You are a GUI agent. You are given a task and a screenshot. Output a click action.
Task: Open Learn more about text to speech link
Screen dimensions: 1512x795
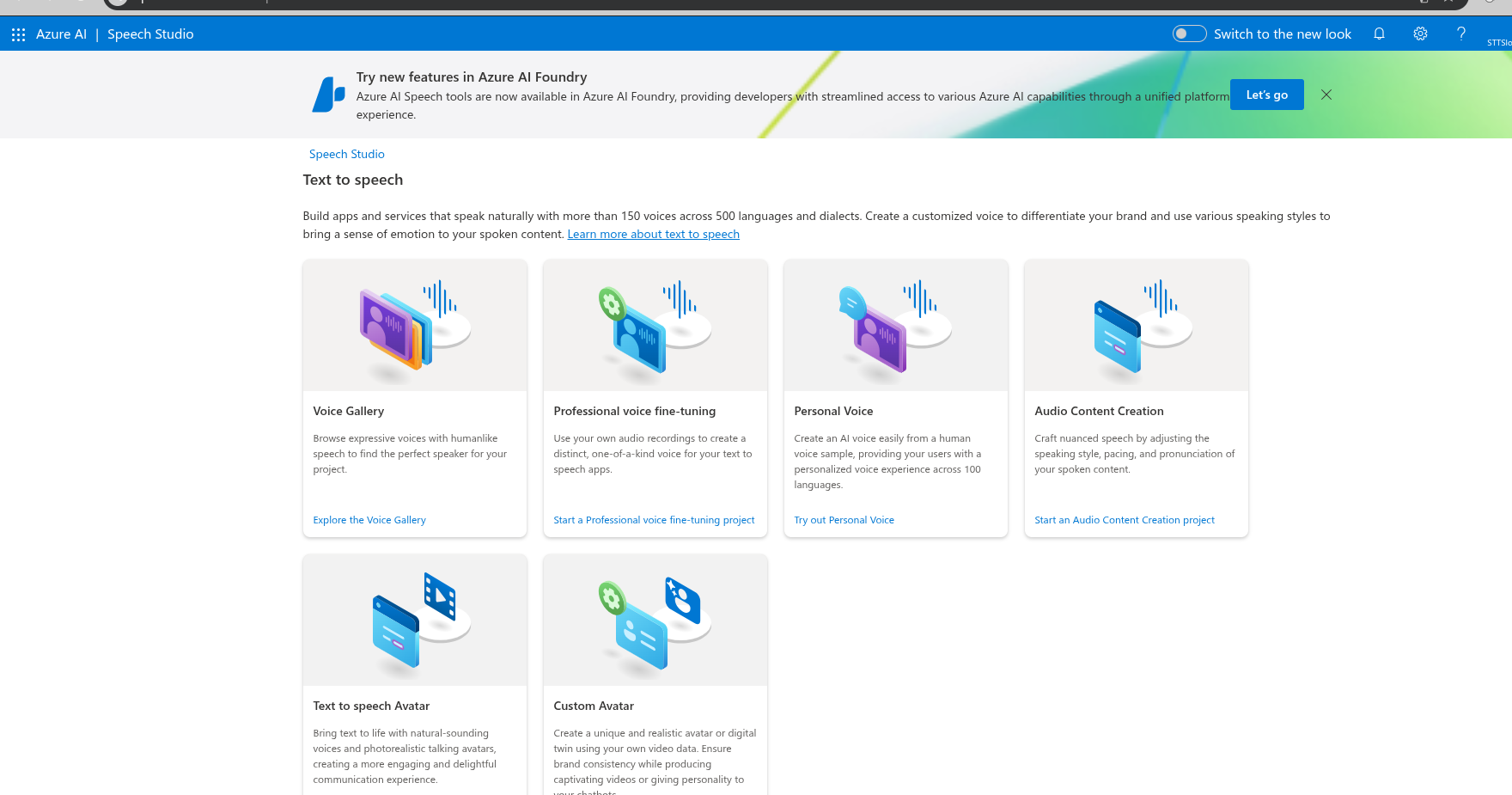point(653,235)
